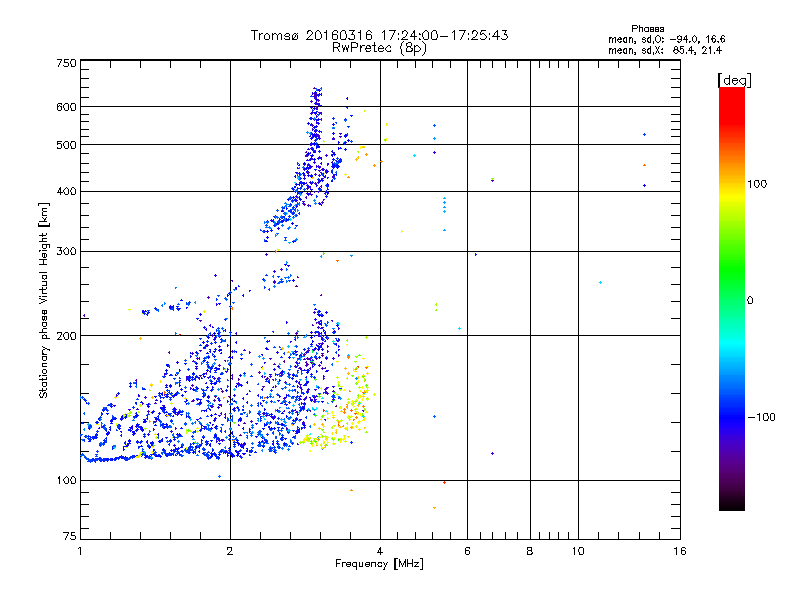Viewport: 800px width, 600px height.
Task: Click the y-axis '100' tick label
Action: [67, 480]
